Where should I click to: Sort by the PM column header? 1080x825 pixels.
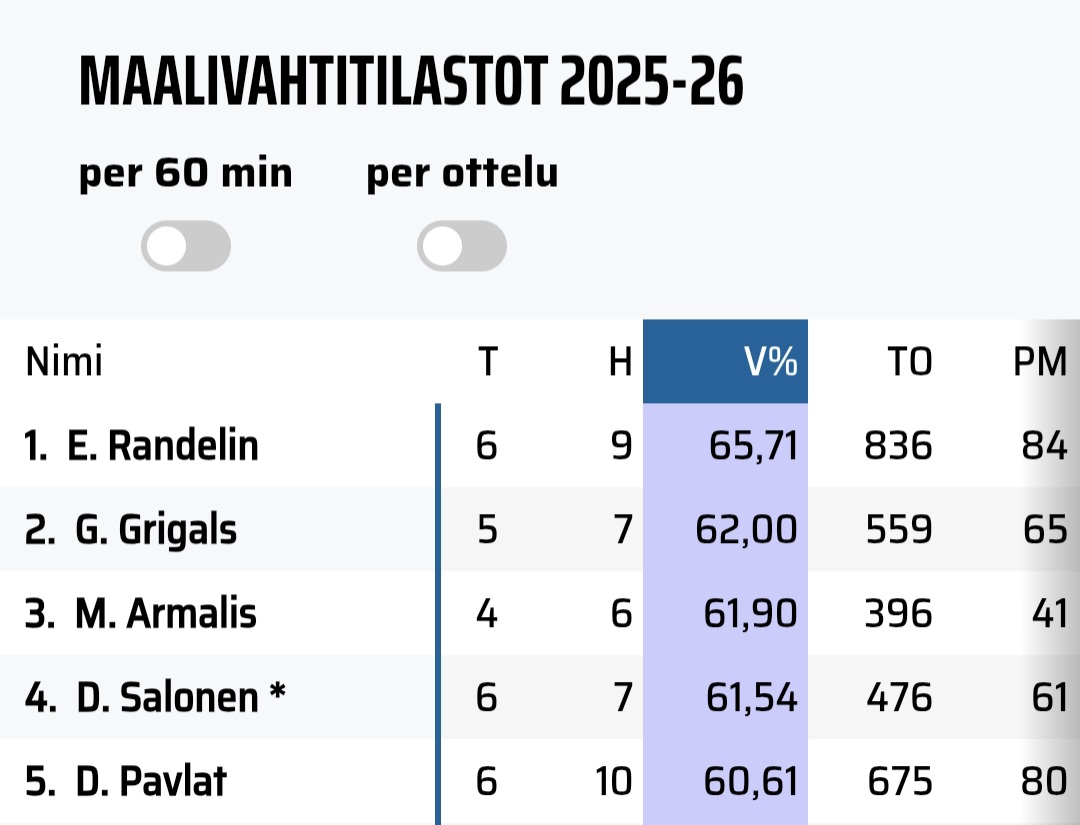(1039, 362)
